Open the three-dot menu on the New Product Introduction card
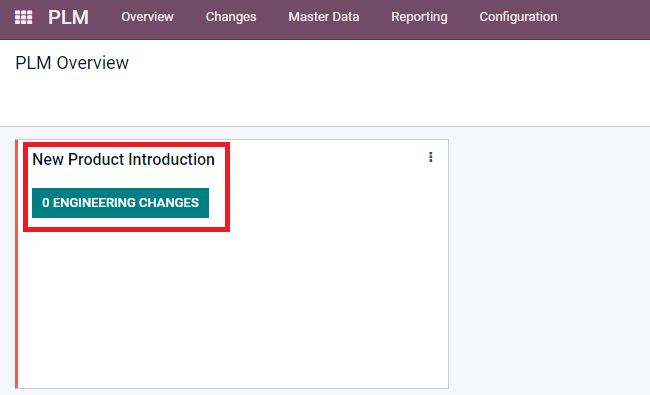 [431, 157]
